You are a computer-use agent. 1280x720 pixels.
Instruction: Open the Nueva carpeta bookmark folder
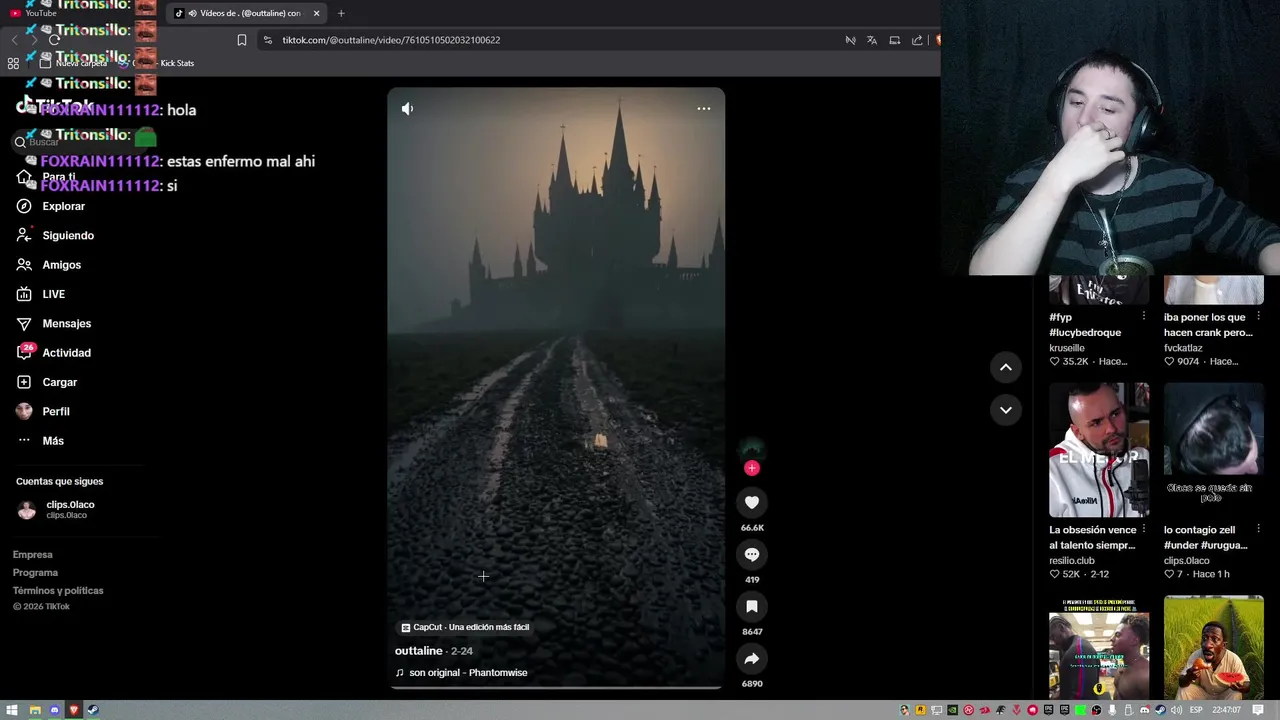click(73, 63)
